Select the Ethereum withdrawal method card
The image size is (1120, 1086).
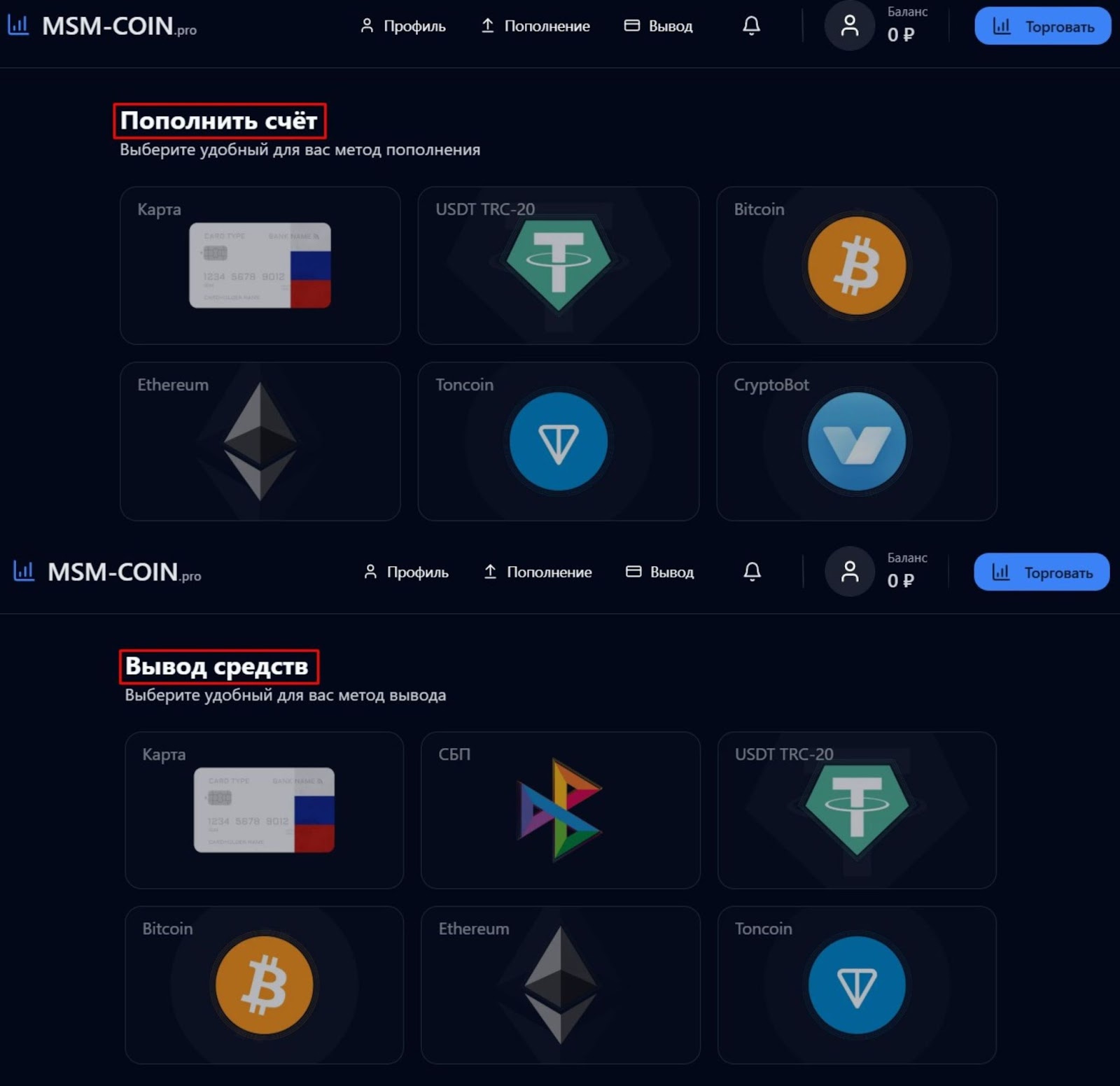tap(561, 985)
